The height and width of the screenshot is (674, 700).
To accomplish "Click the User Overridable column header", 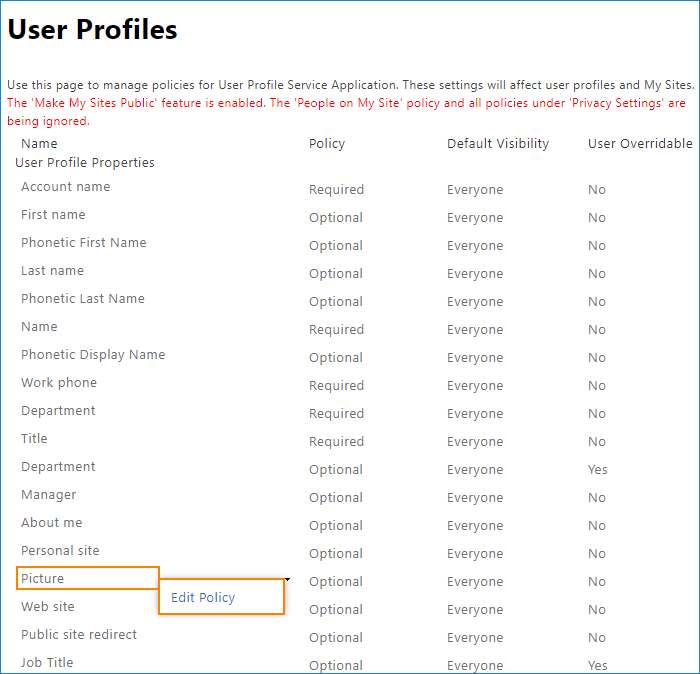I will [640, 143].
